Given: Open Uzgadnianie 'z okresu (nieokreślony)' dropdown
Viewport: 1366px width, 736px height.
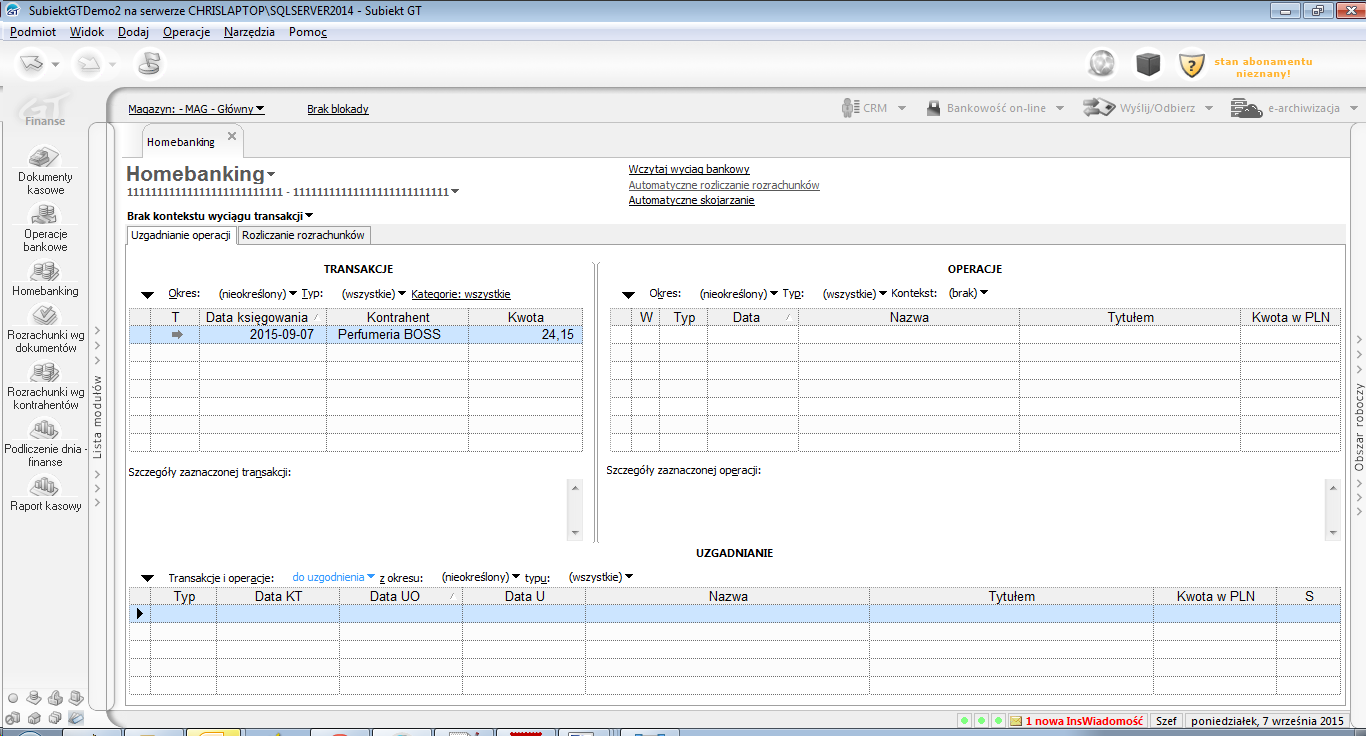Looking at the screenshot, I should point(481,578).
